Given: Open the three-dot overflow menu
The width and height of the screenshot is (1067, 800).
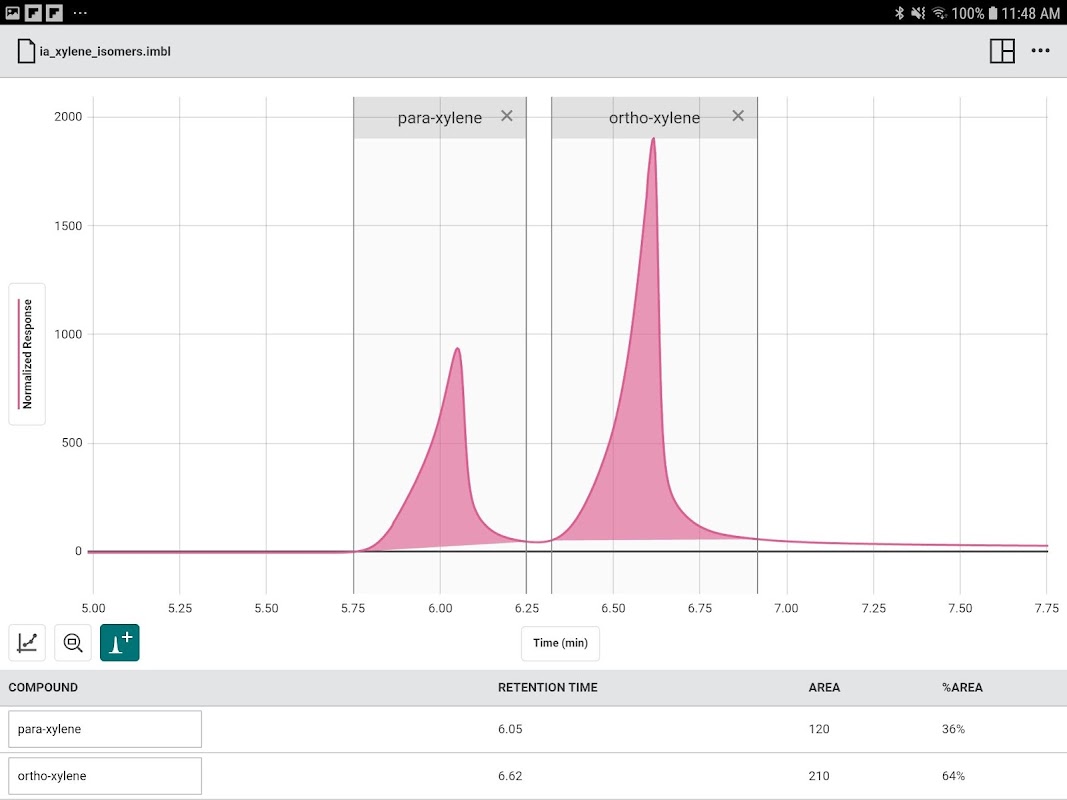Looking at the screenshot, I should (x=1040, y=51).
